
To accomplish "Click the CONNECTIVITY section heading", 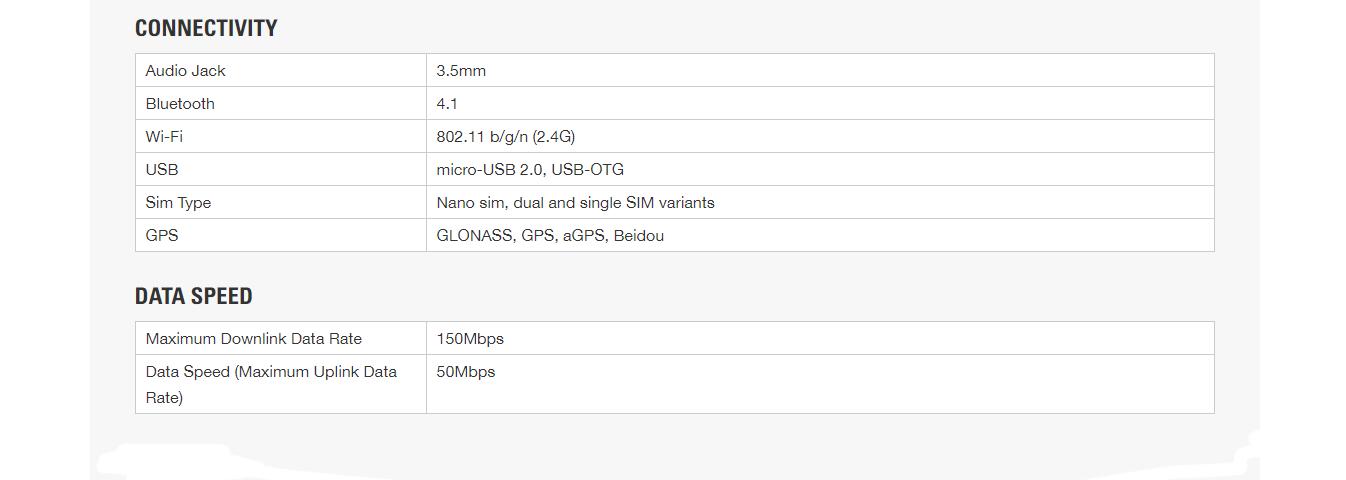I will point(206,28).
